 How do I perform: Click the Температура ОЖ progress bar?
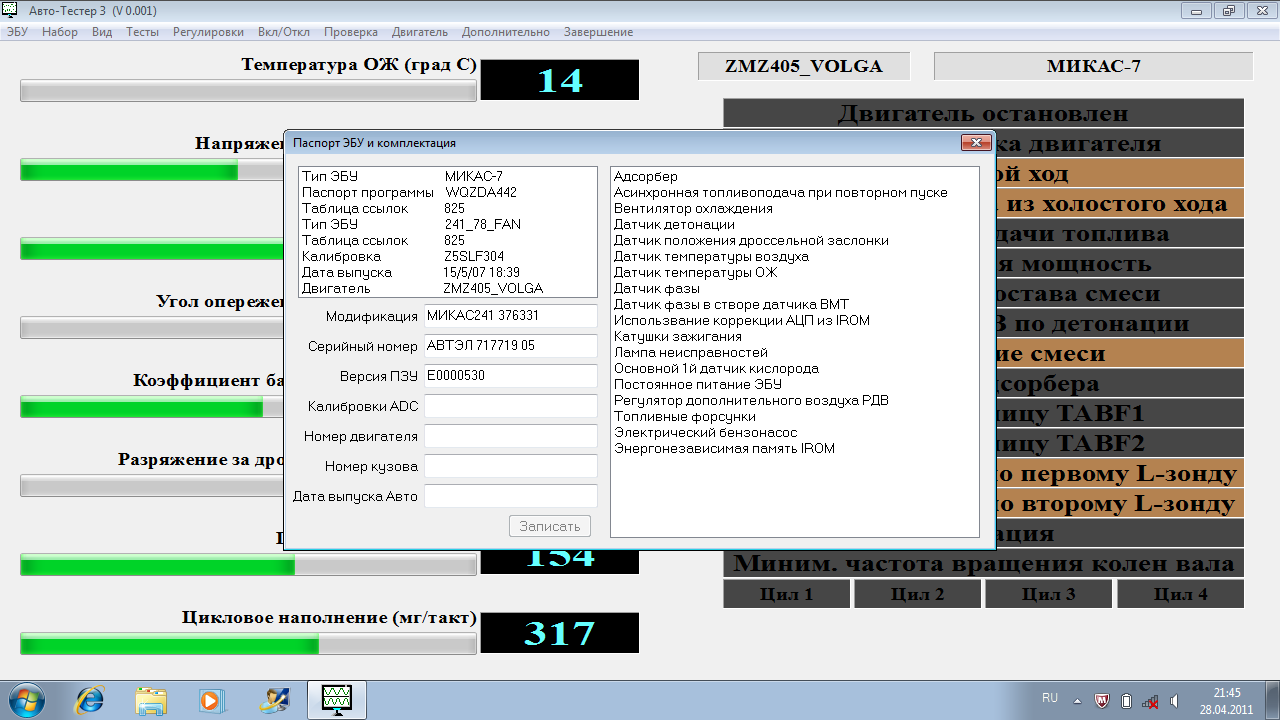[x=248, y=91]
